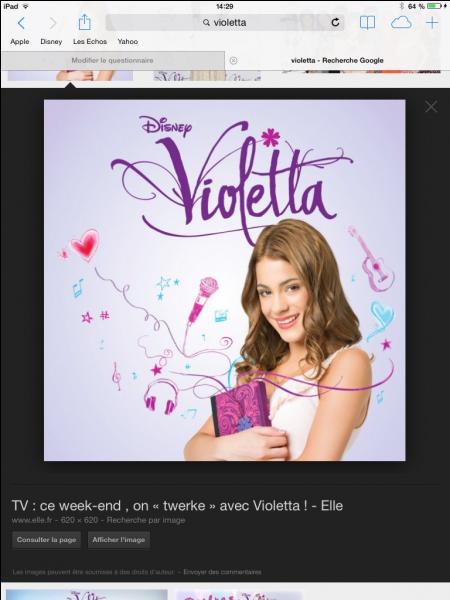Tap the address bar showing violetta

(225, 23)
